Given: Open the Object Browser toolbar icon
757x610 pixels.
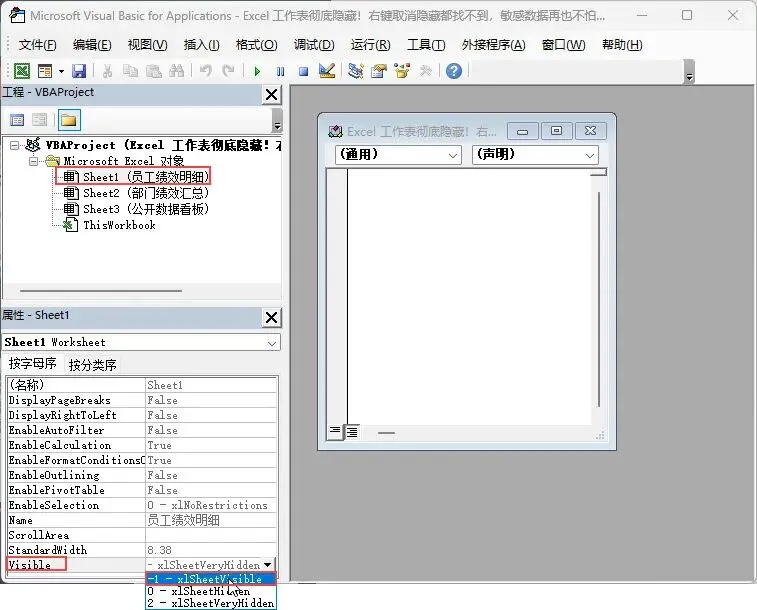Looking at the screenshot, I should coord(402,71).
